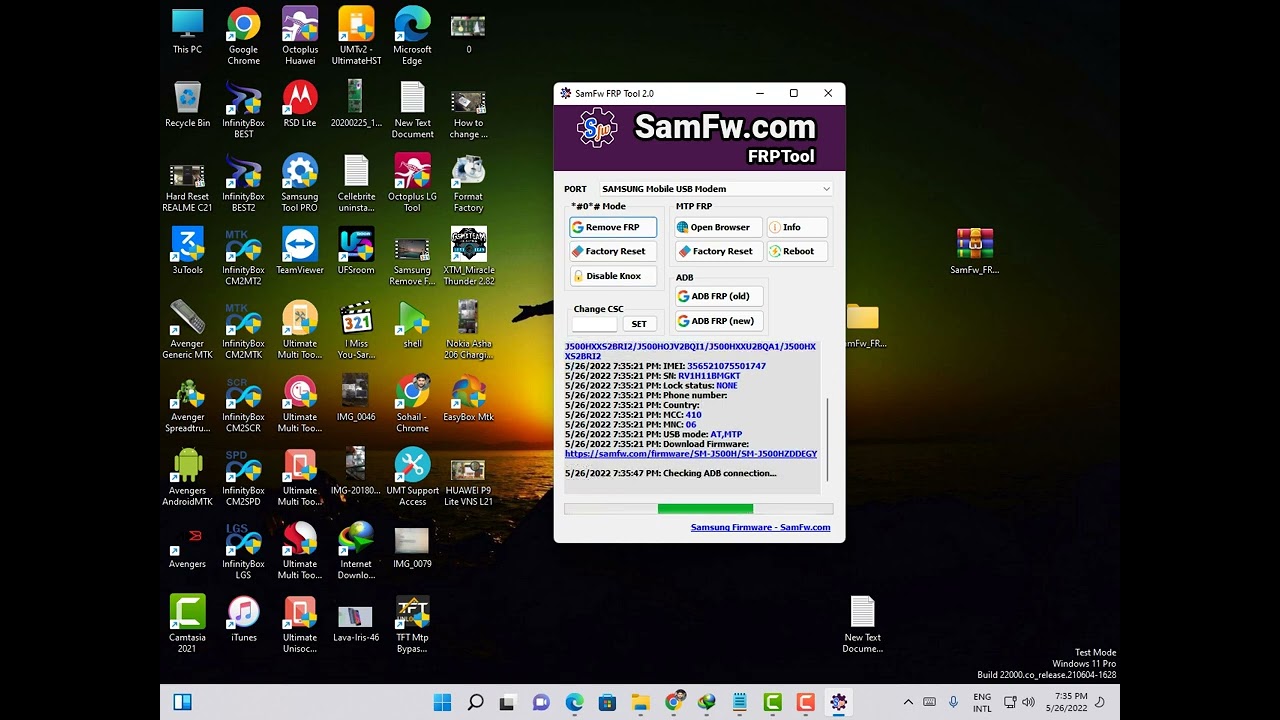Select New Text Document near Edge

412,110
